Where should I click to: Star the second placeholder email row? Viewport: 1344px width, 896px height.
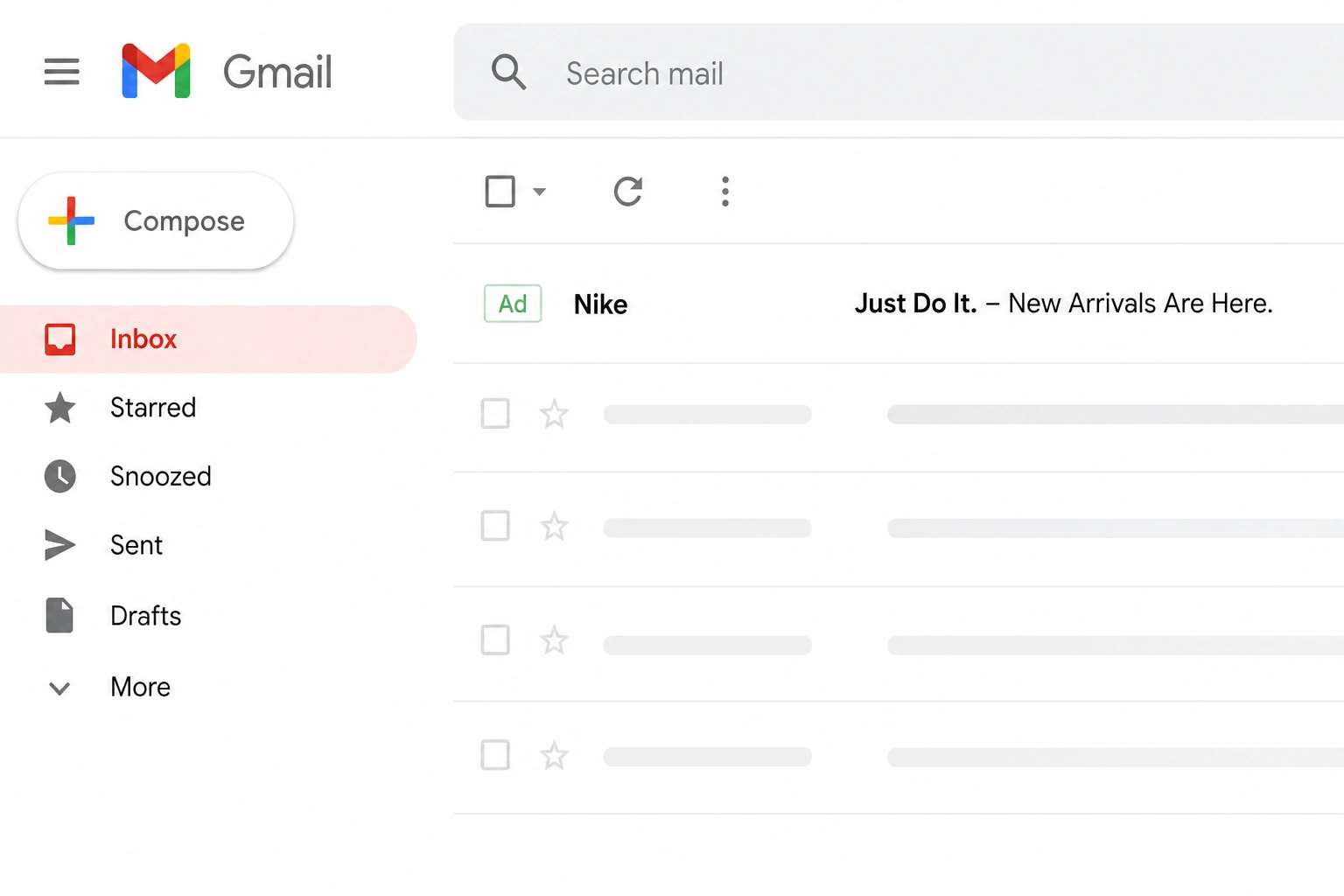[x=554, y=527]
